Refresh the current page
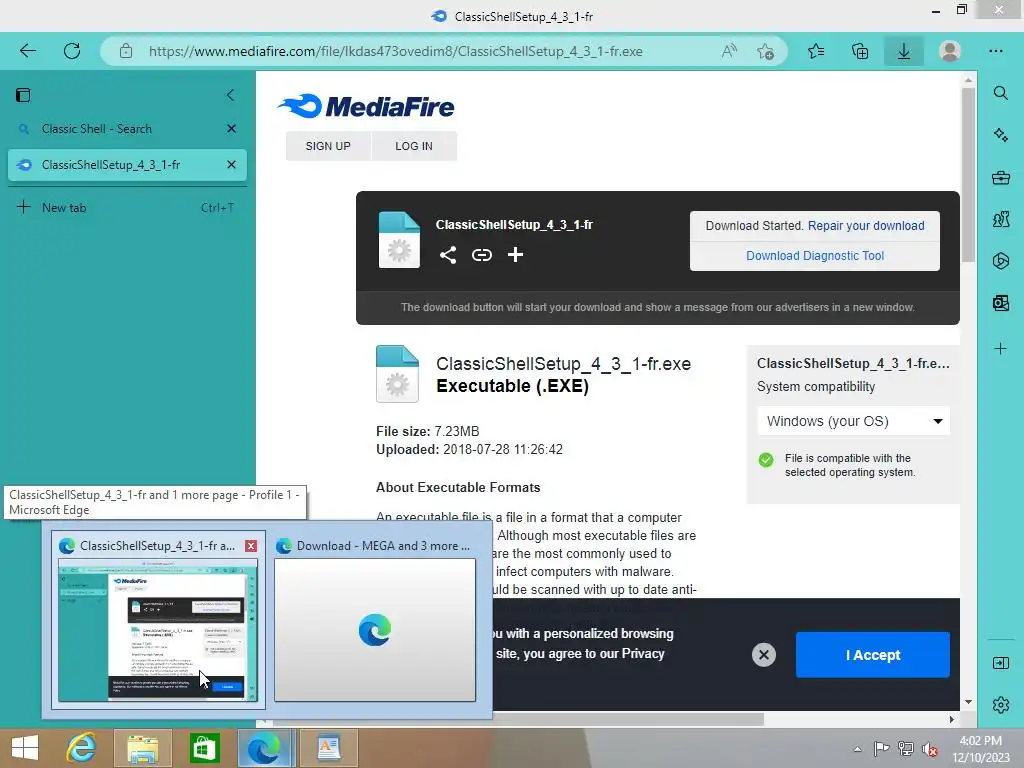The image size is (1024, 768). [x=72, y=51]
